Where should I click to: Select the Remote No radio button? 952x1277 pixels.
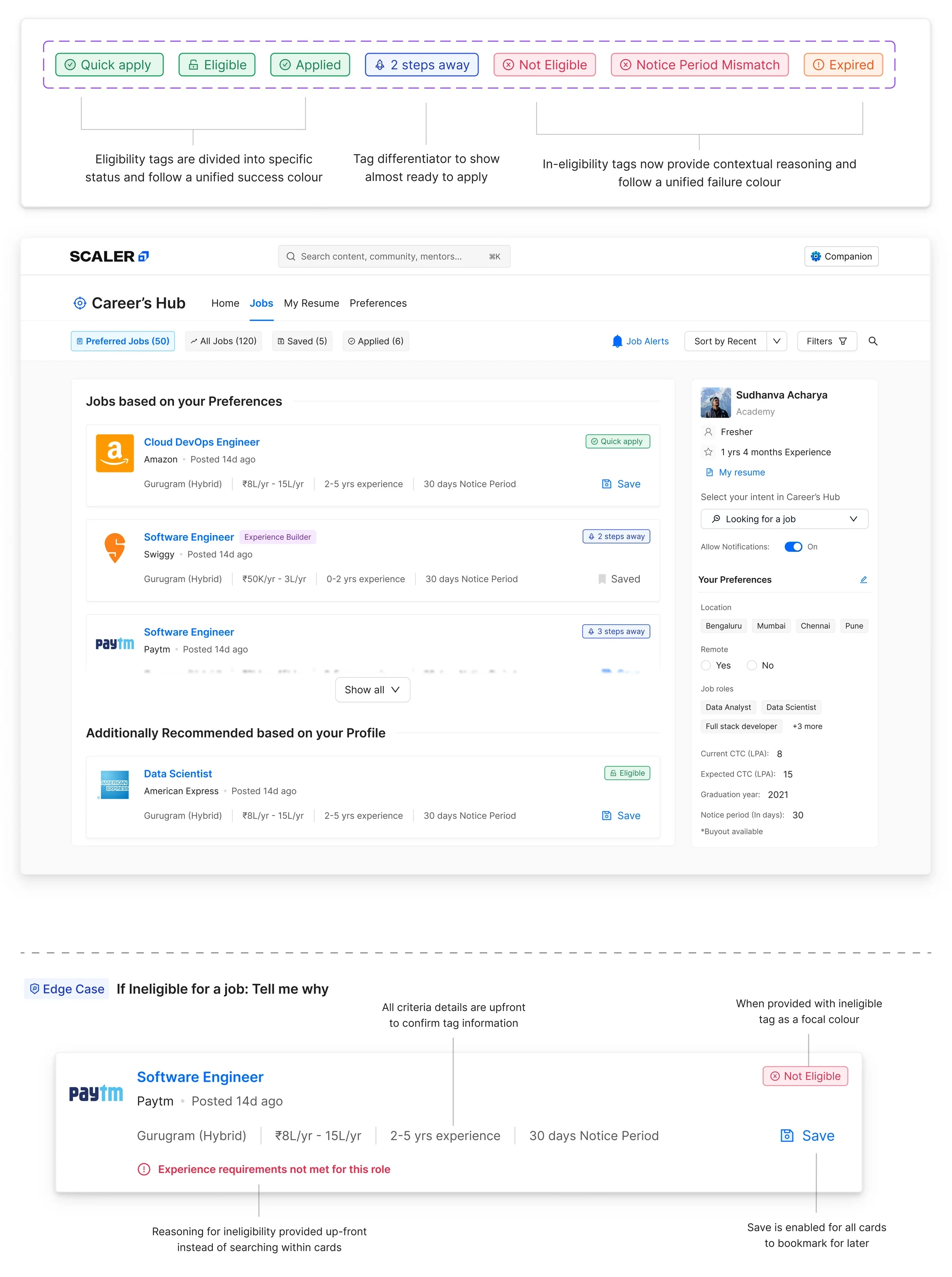point(751,666)
